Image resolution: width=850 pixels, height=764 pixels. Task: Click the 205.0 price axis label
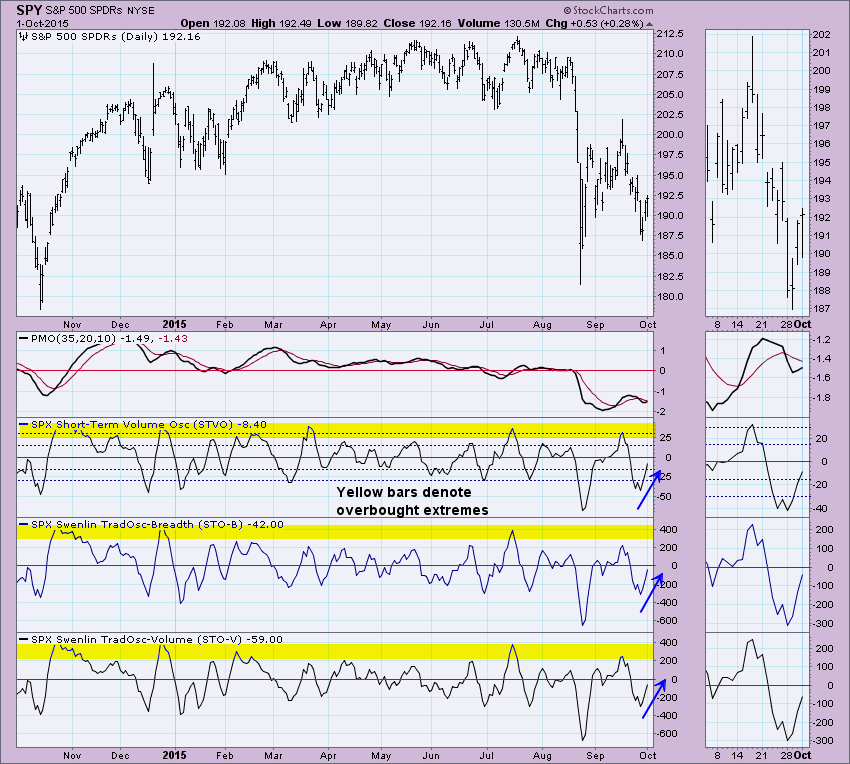(670, 94)
